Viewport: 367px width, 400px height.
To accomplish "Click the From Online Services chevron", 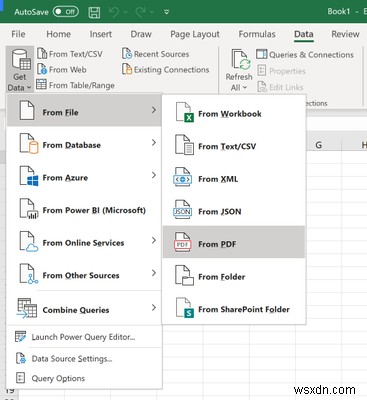I will [154, 240].
